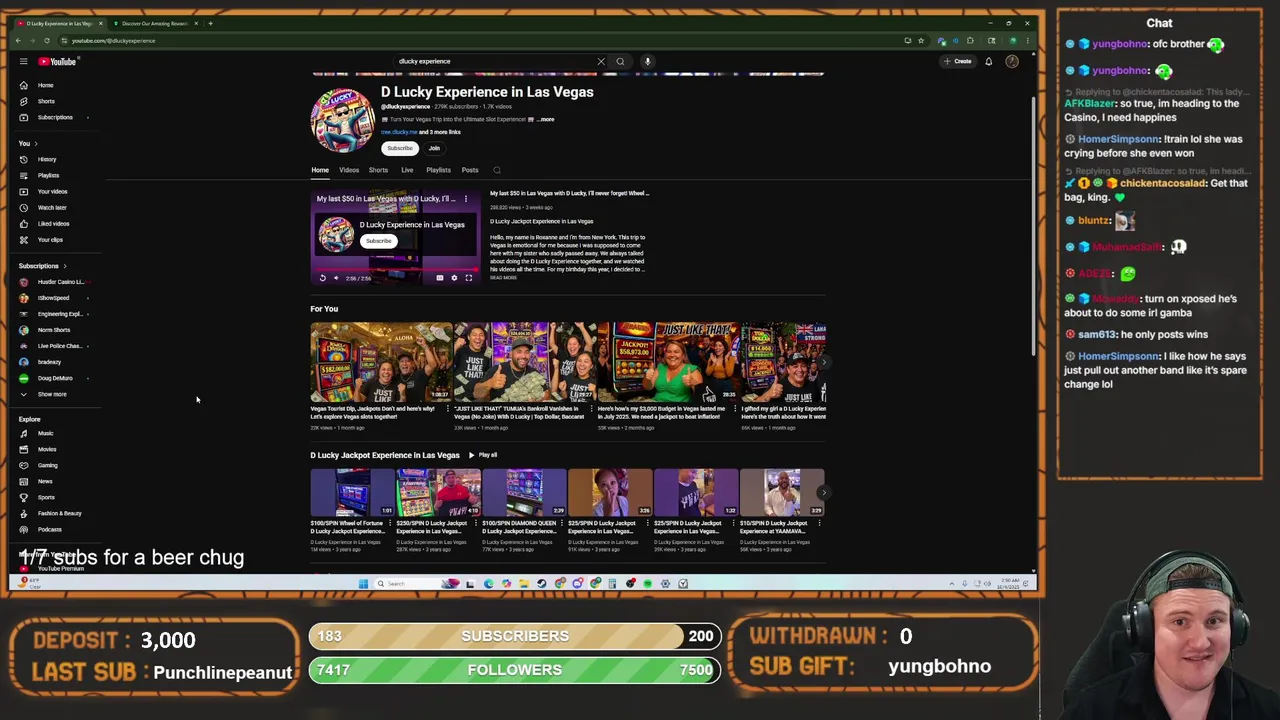Expand the Subscriptions section chevron

(65, 266)
